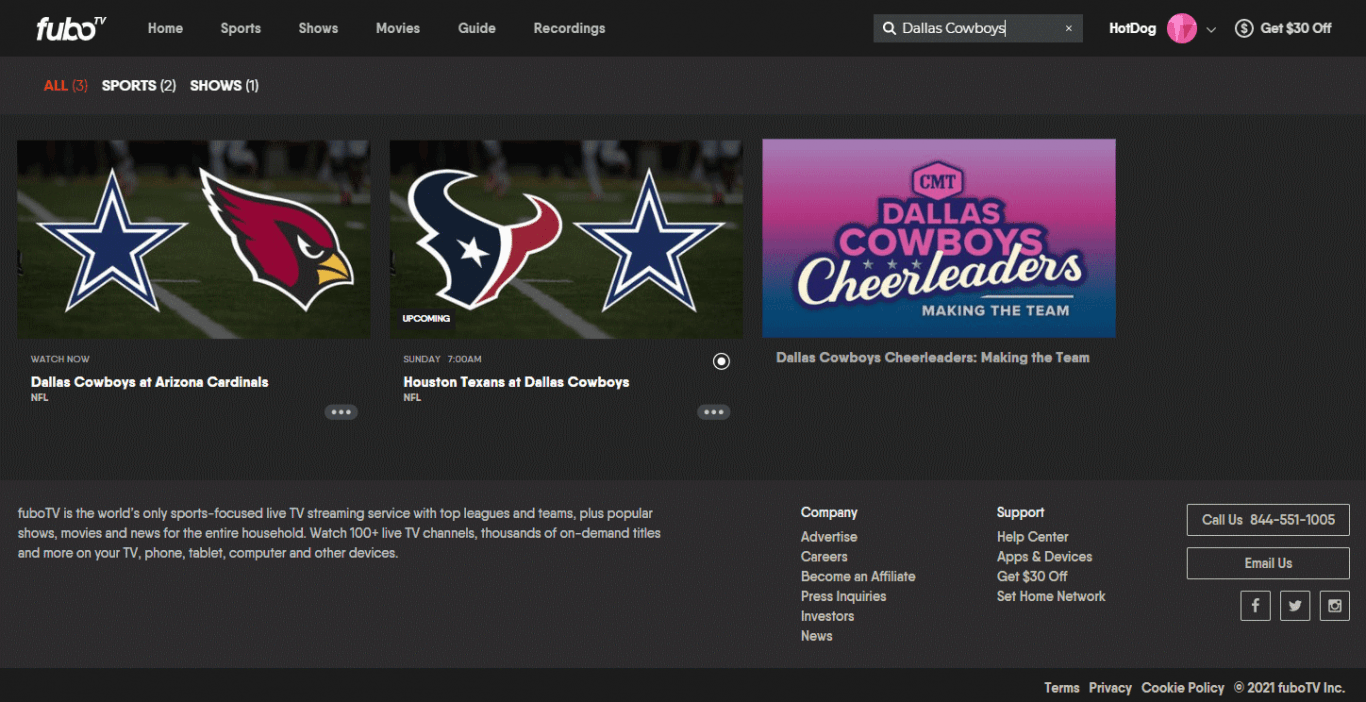Open the Guide menu
This screenshot has width=1366, height=702.
[x=477, y=28]
